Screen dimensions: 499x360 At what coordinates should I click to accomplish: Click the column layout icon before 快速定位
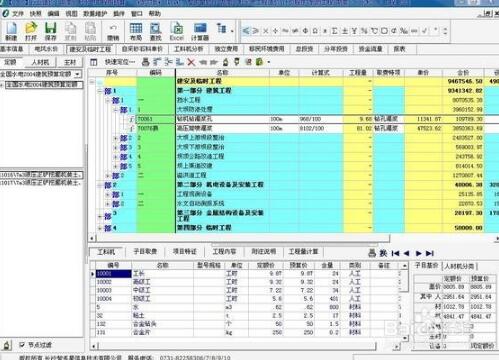[x=94, y=62]
